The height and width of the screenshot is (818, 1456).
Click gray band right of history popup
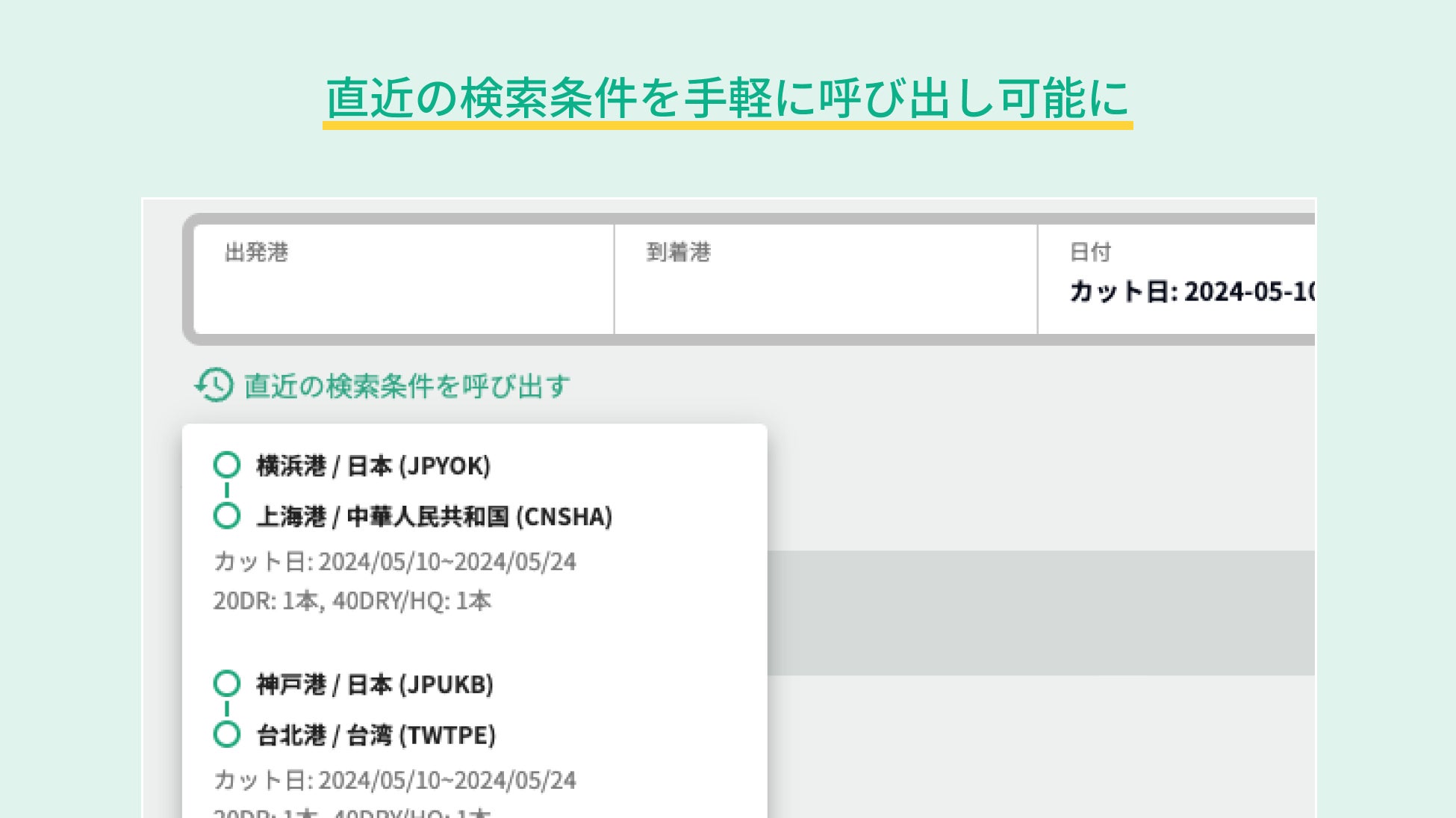point(1040,613)
